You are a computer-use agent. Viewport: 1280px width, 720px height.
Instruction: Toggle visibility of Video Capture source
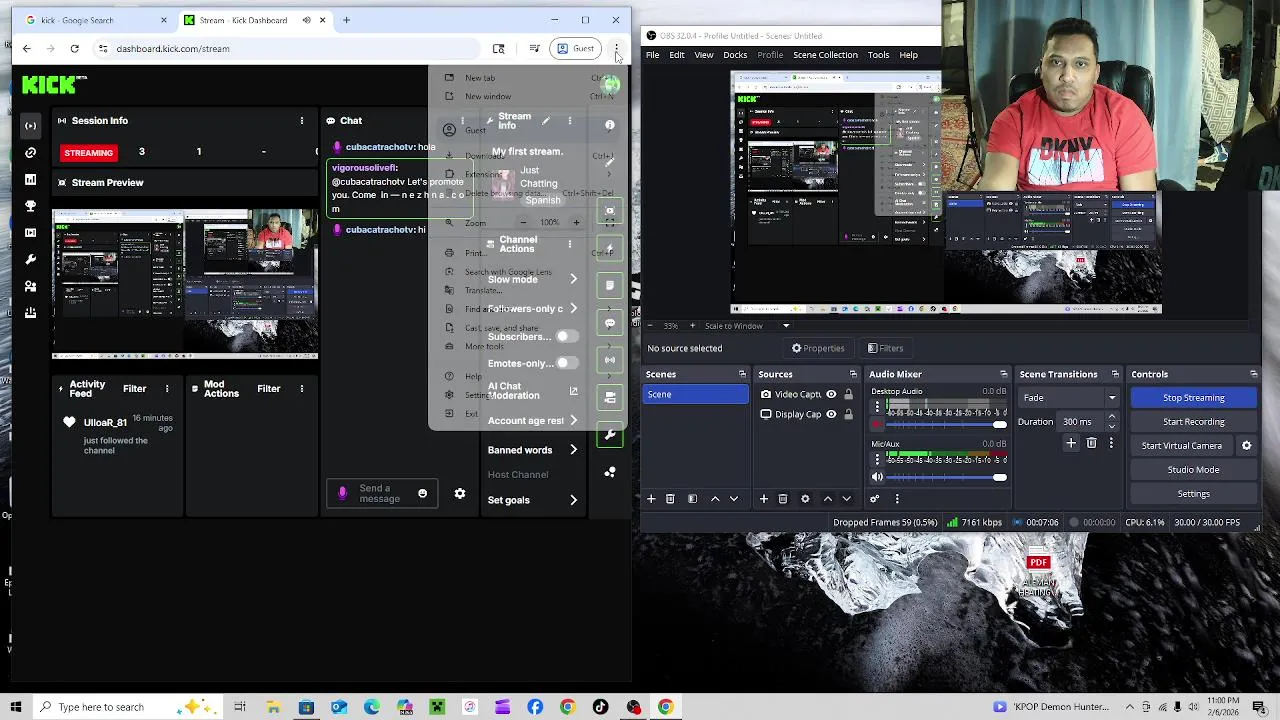(831, 394)
